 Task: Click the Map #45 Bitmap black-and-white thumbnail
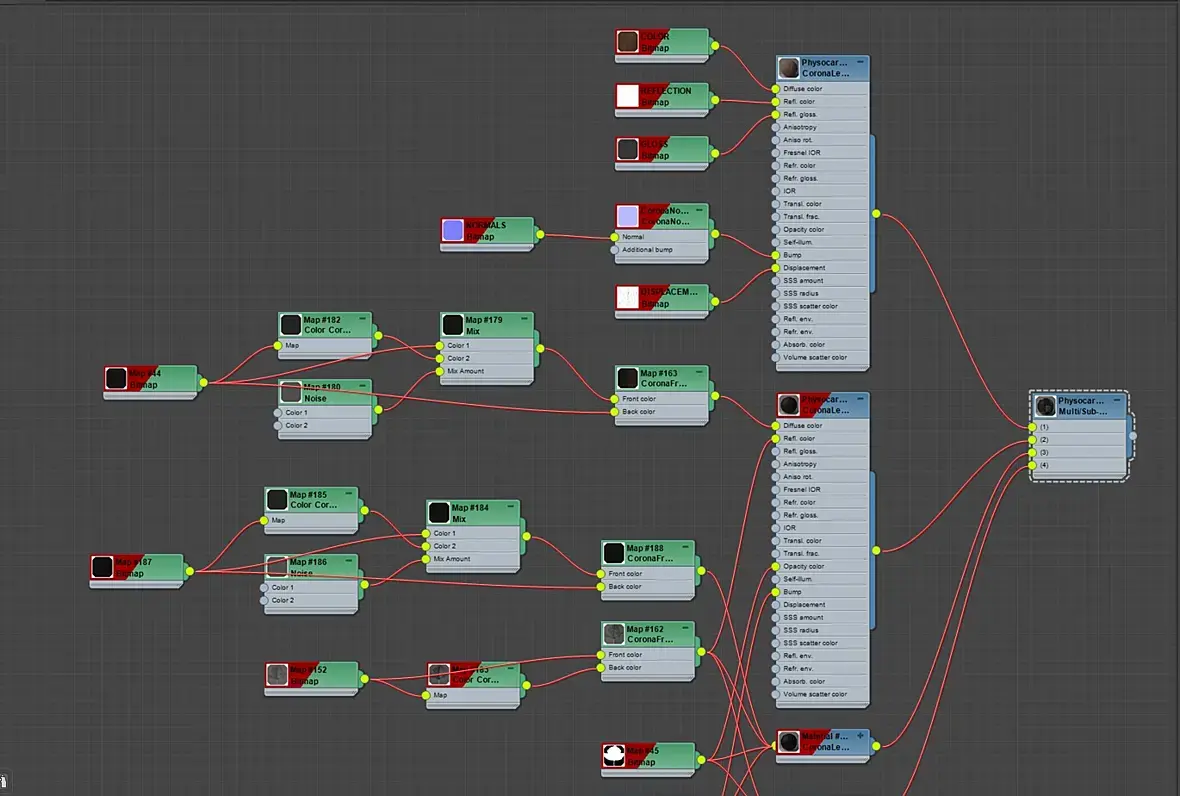614,755
